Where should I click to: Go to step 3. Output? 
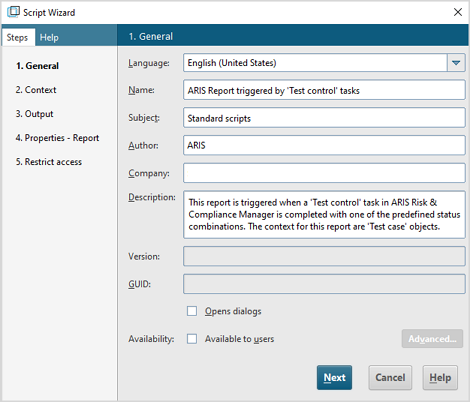coord(34,114)
